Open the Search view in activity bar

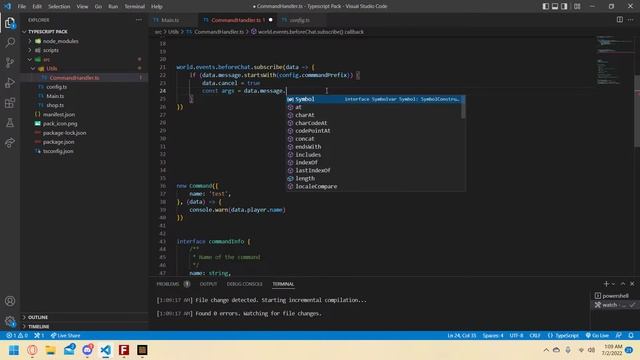click(10, 42)
